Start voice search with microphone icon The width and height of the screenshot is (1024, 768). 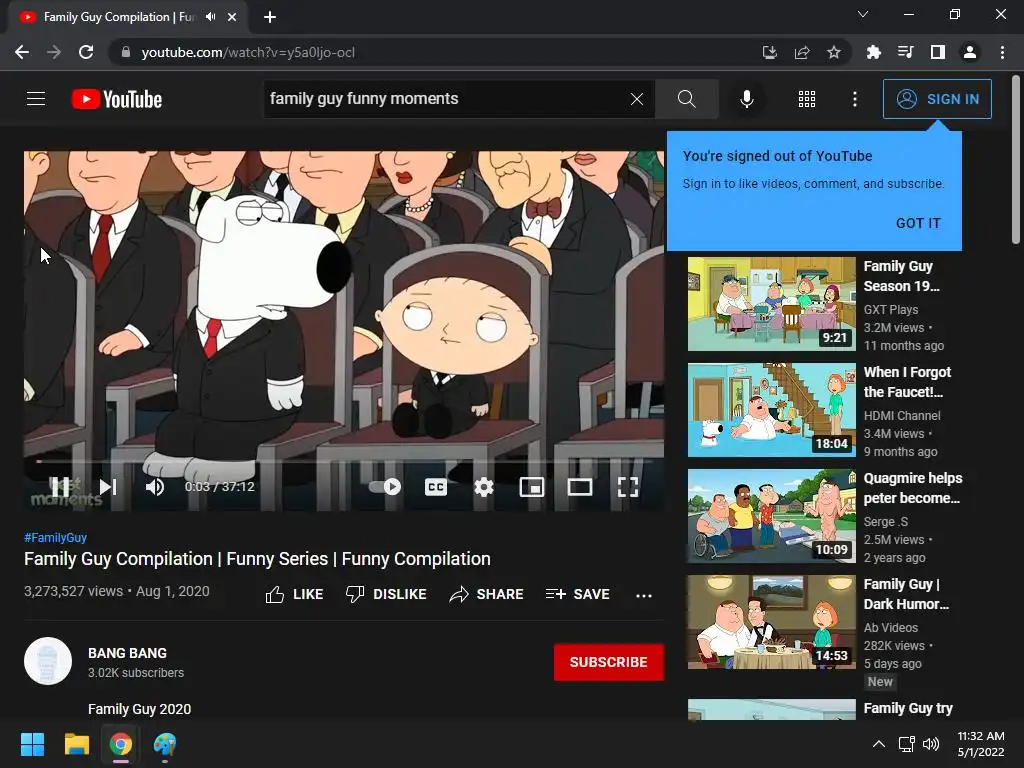tap(746, 99)
